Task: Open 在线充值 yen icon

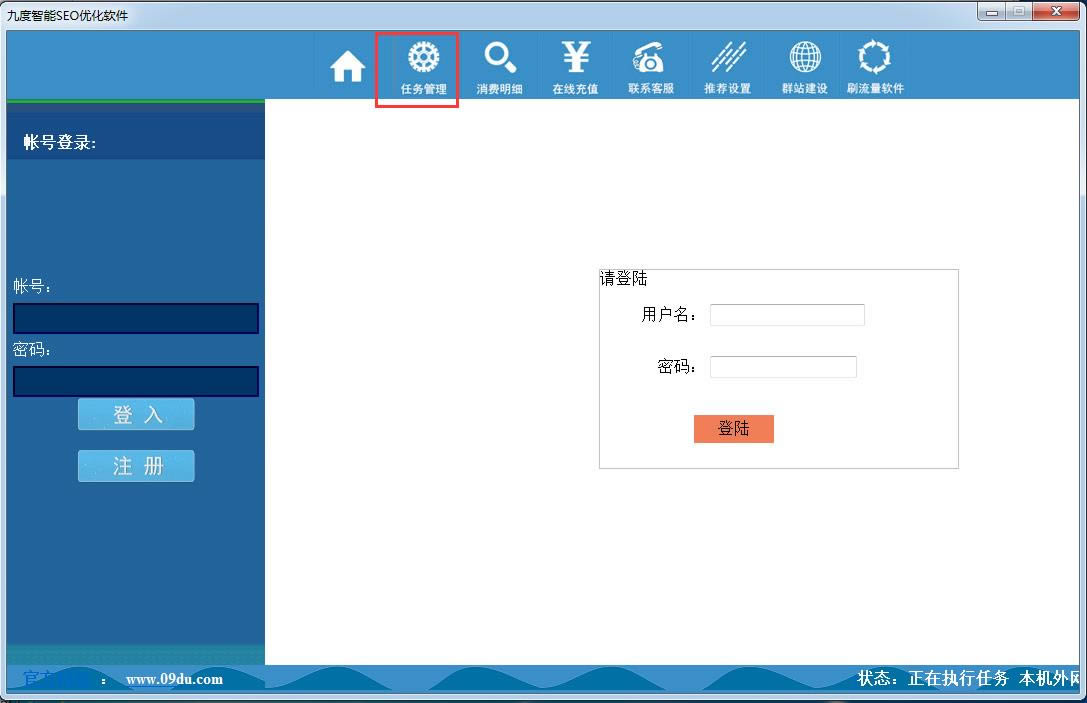Action: pos(575,68)
